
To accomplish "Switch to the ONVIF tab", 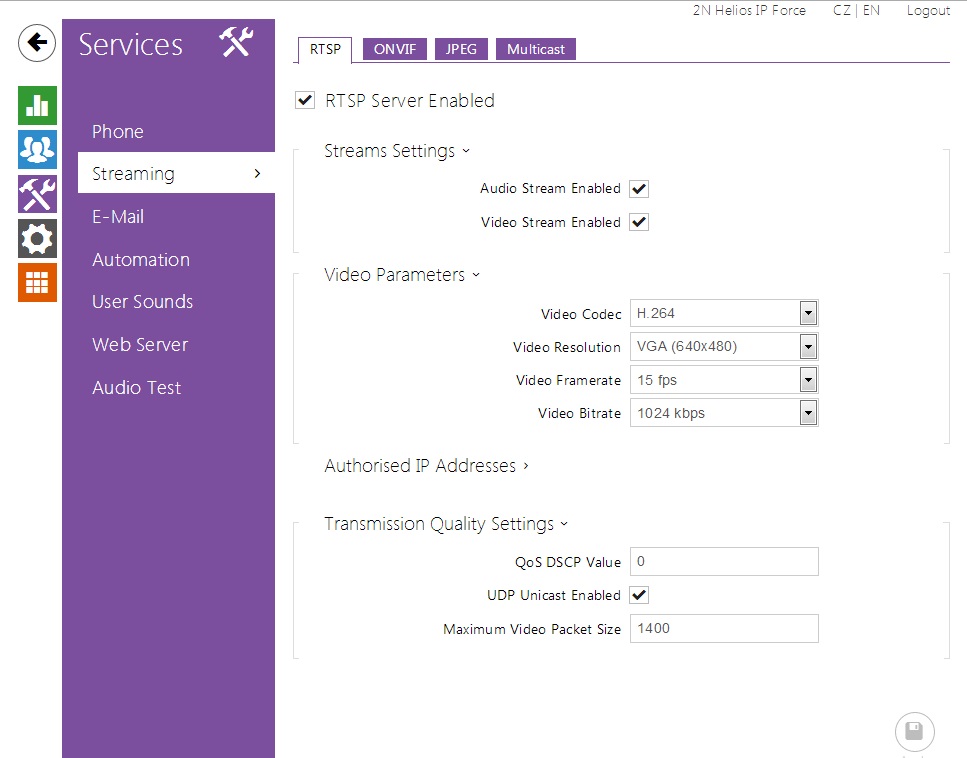I will tap(394, 49).
